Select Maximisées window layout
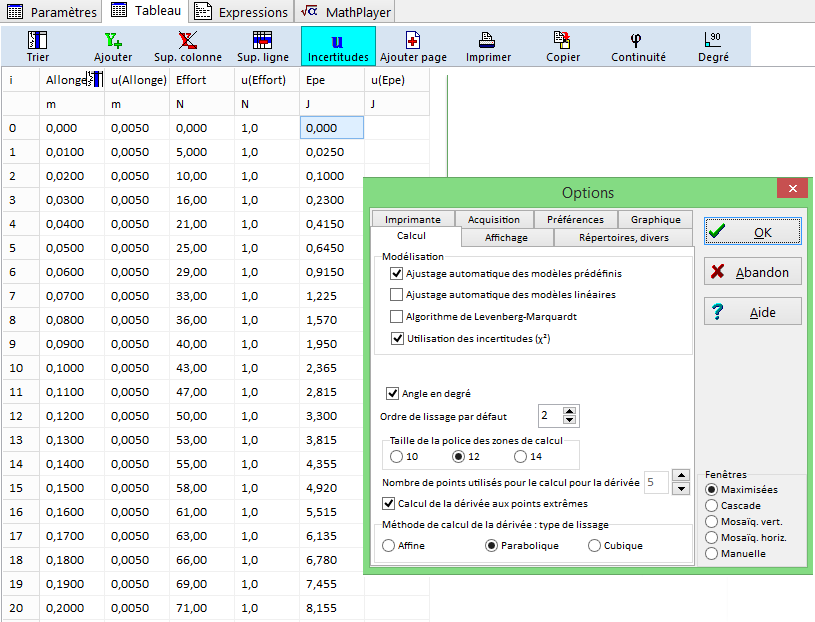This screenshot has width=815, height=622. [712, 489]
